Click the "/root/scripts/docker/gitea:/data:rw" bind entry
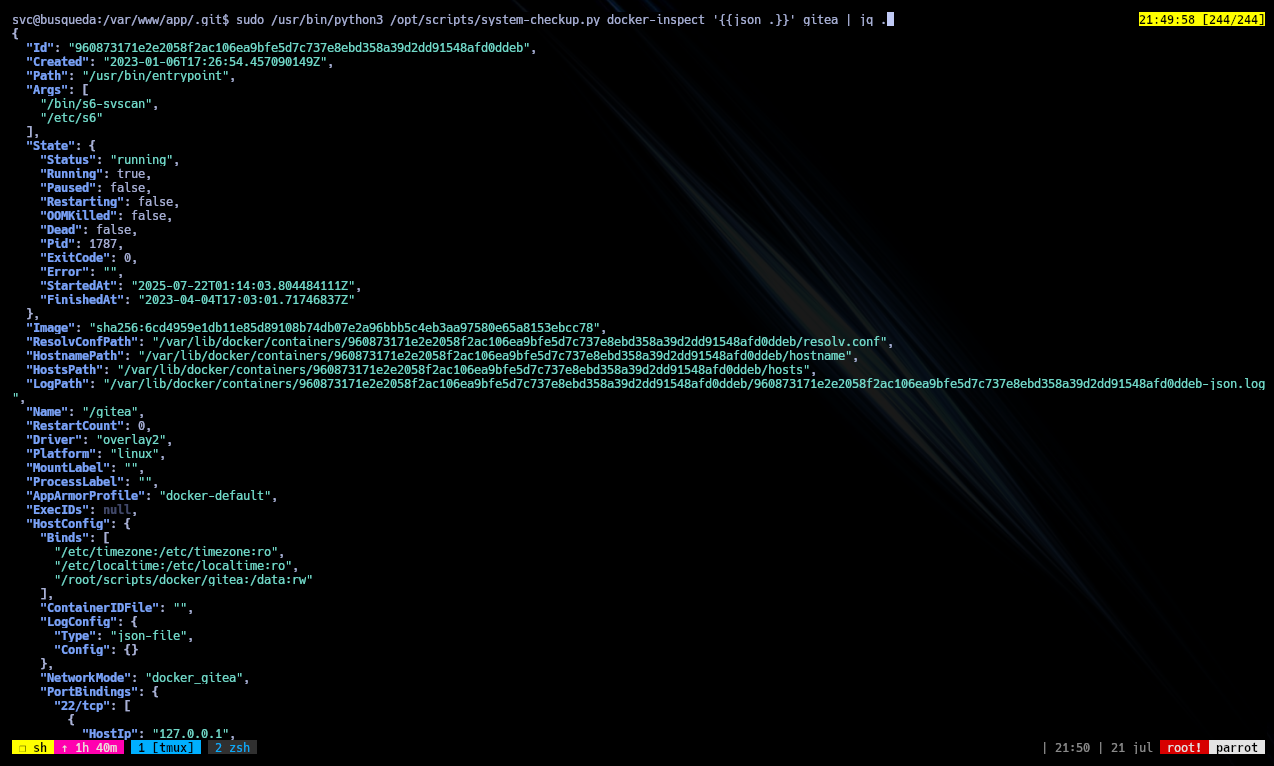The width and height of the screenshot is (1274, 766). click(183, 579)
